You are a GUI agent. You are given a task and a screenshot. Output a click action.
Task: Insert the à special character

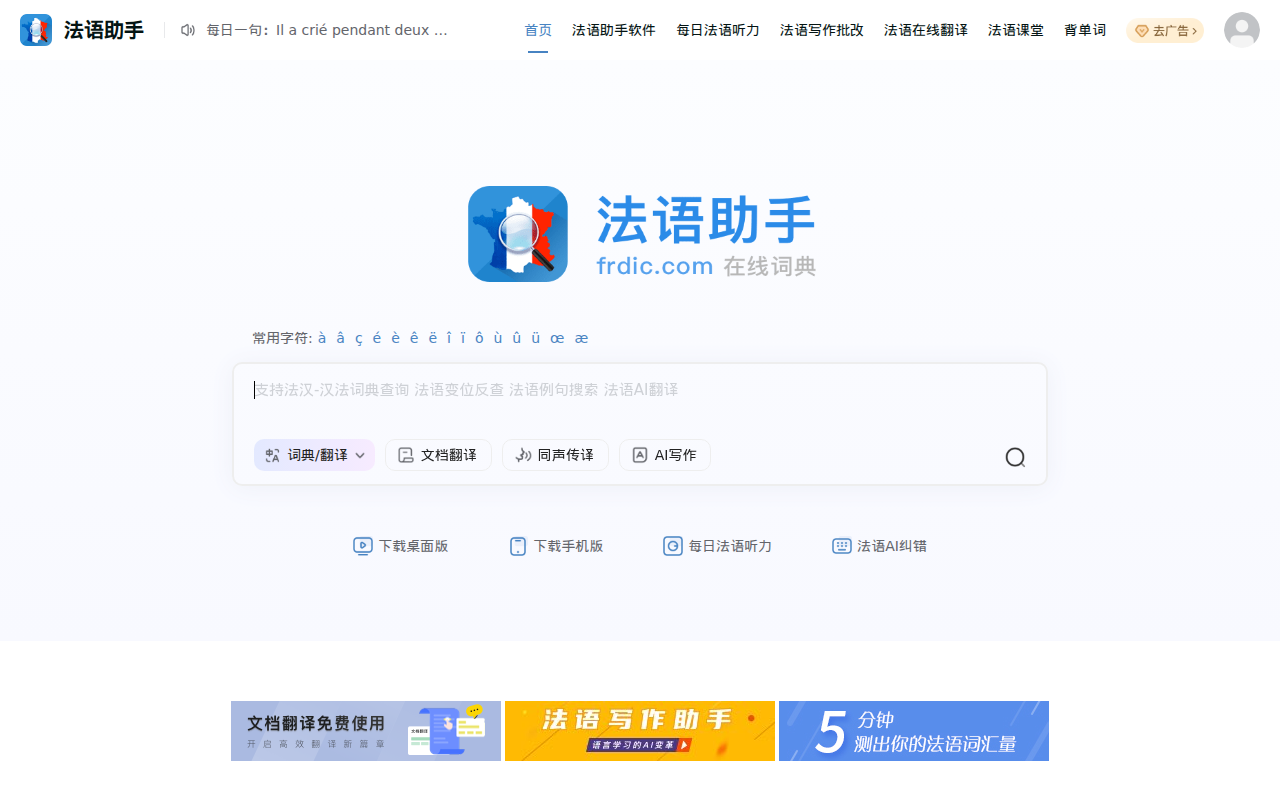click(x=322, y=338)
